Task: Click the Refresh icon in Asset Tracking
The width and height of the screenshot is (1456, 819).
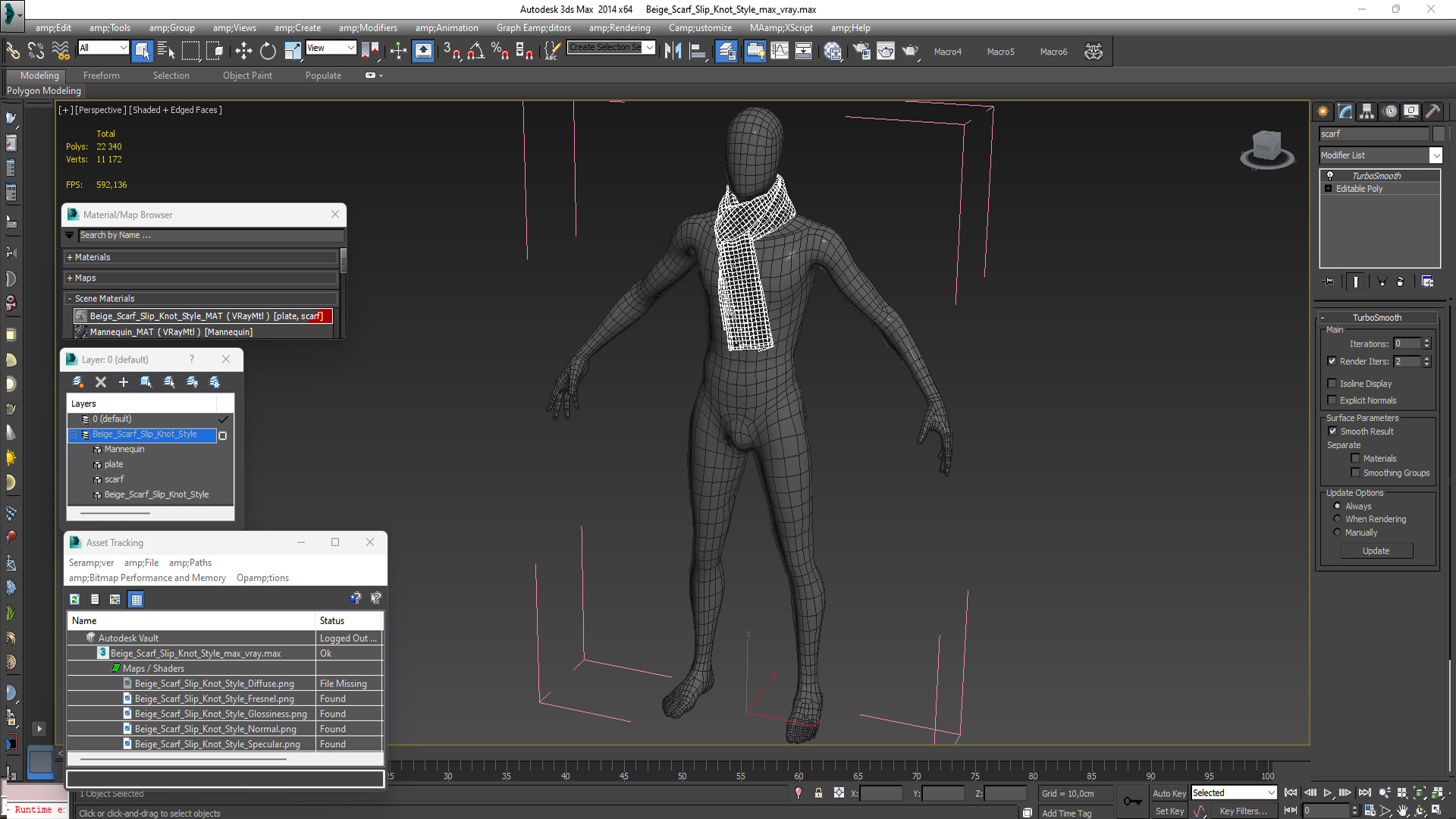Action: point(74,599)
